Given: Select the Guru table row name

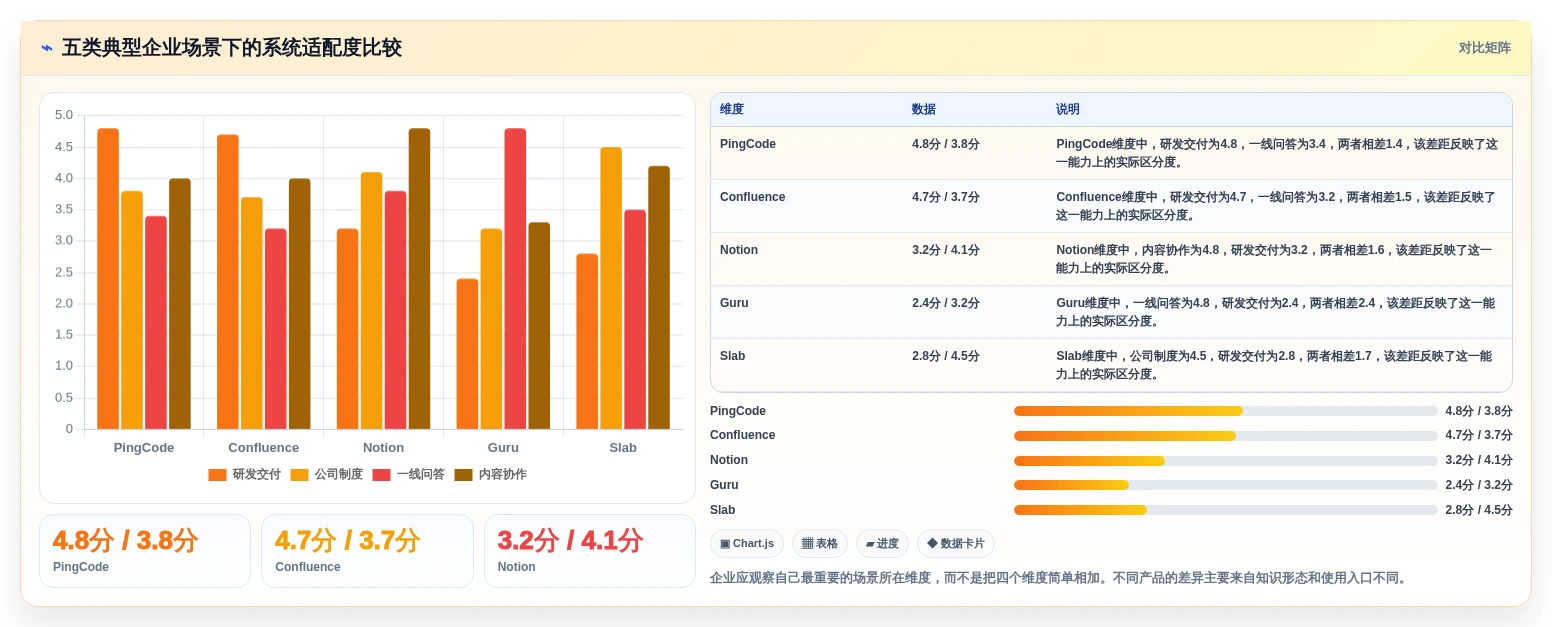Looking at the screenshot, I should click(x=734, y=303).
